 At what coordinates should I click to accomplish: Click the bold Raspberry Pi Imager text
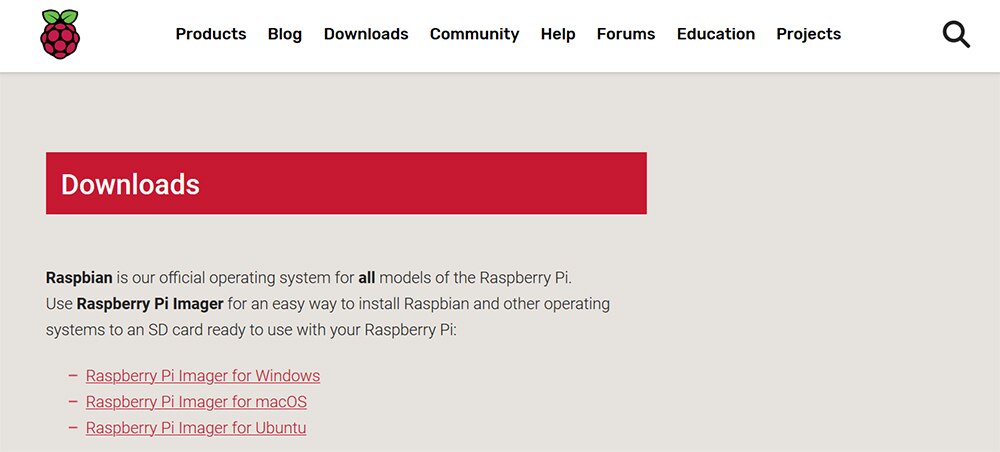point(150,304)
